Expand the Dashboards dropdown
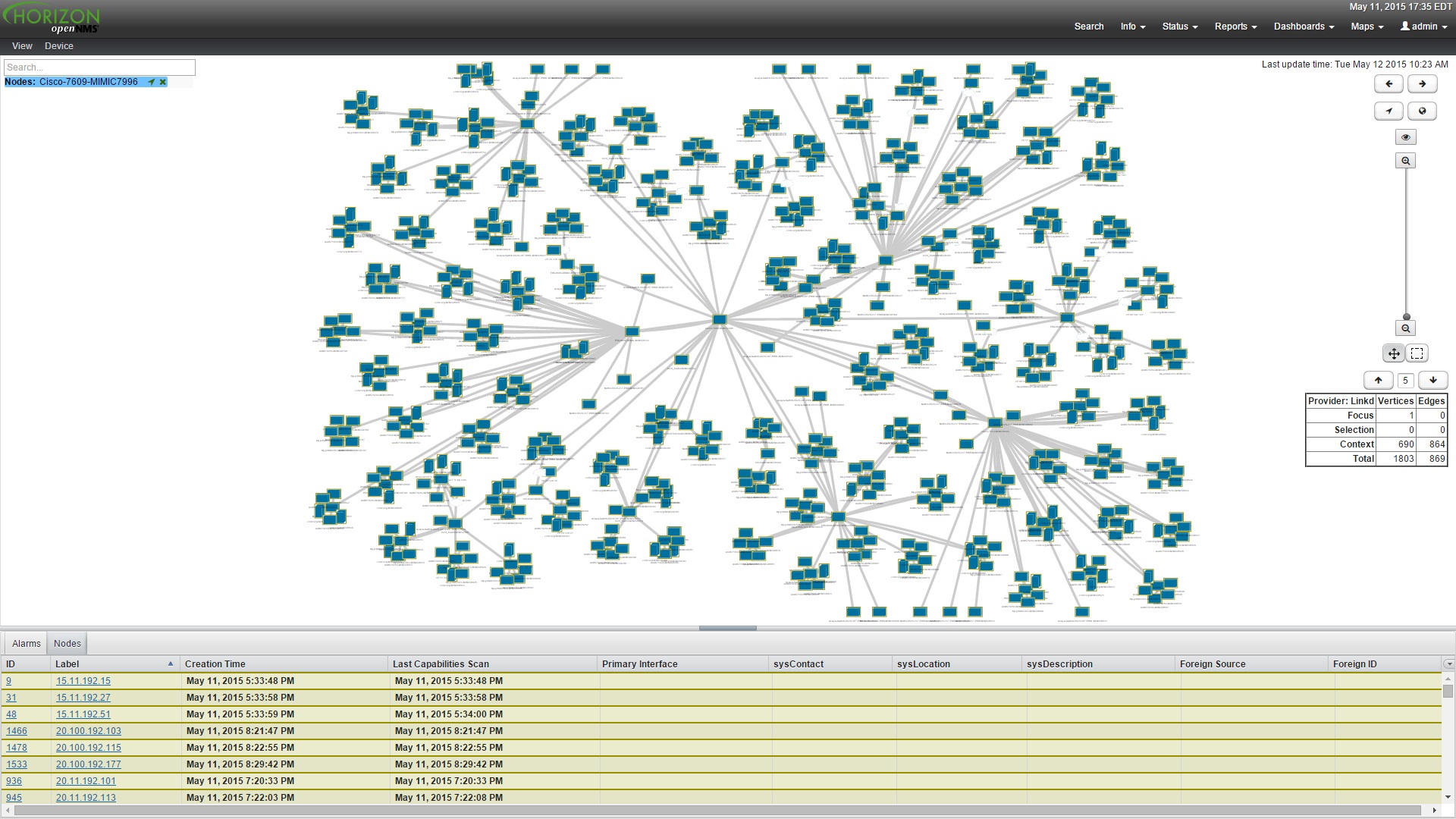The height and width of the screenshot is (819, 1456). pyautogui.click(x=1304, y=27)
